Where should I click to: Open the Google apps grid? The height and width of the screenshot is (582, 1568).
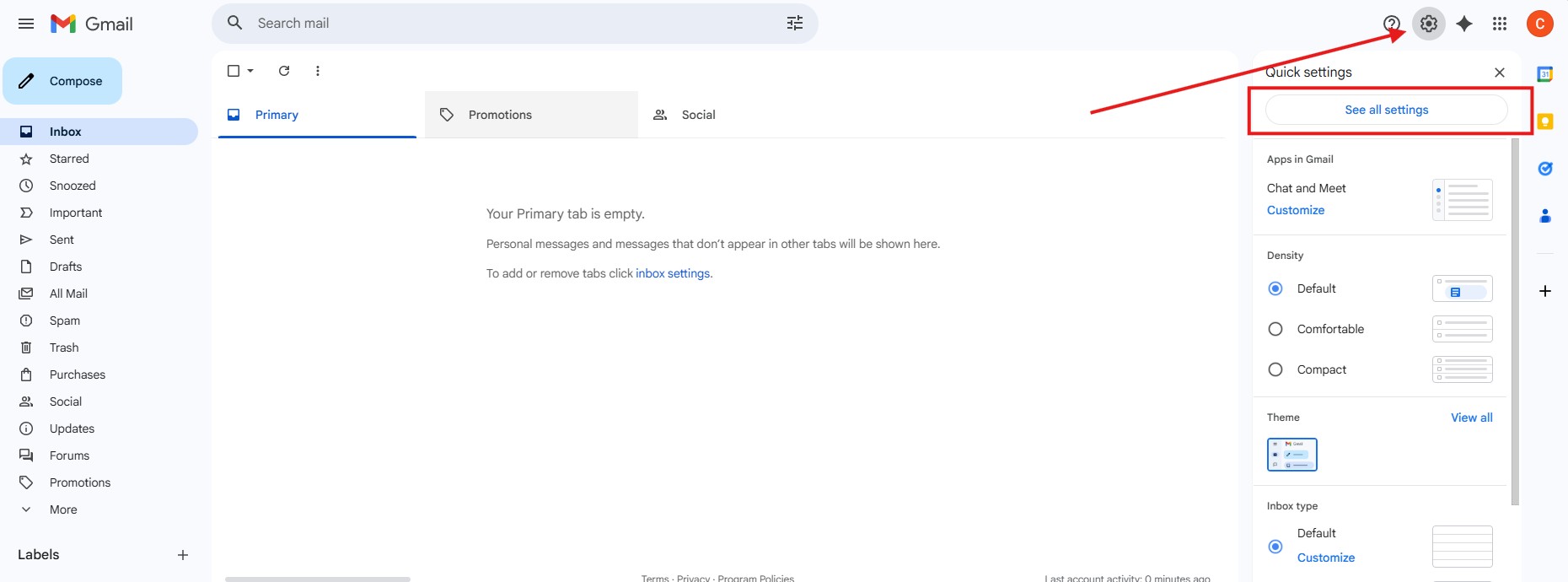point(1500,24)
